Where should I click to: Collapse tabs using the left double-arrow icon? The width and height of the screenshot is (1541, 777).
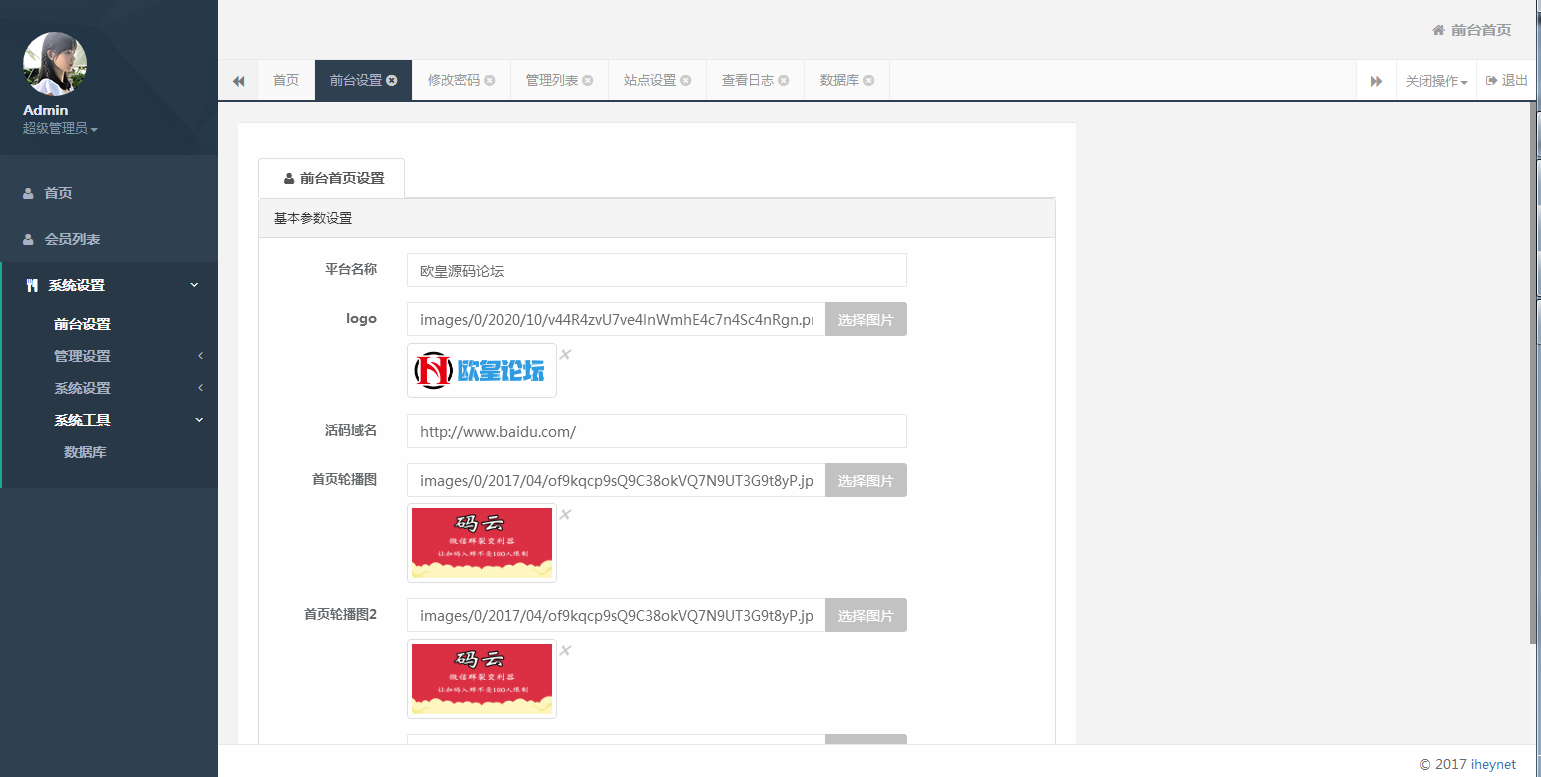238,80
